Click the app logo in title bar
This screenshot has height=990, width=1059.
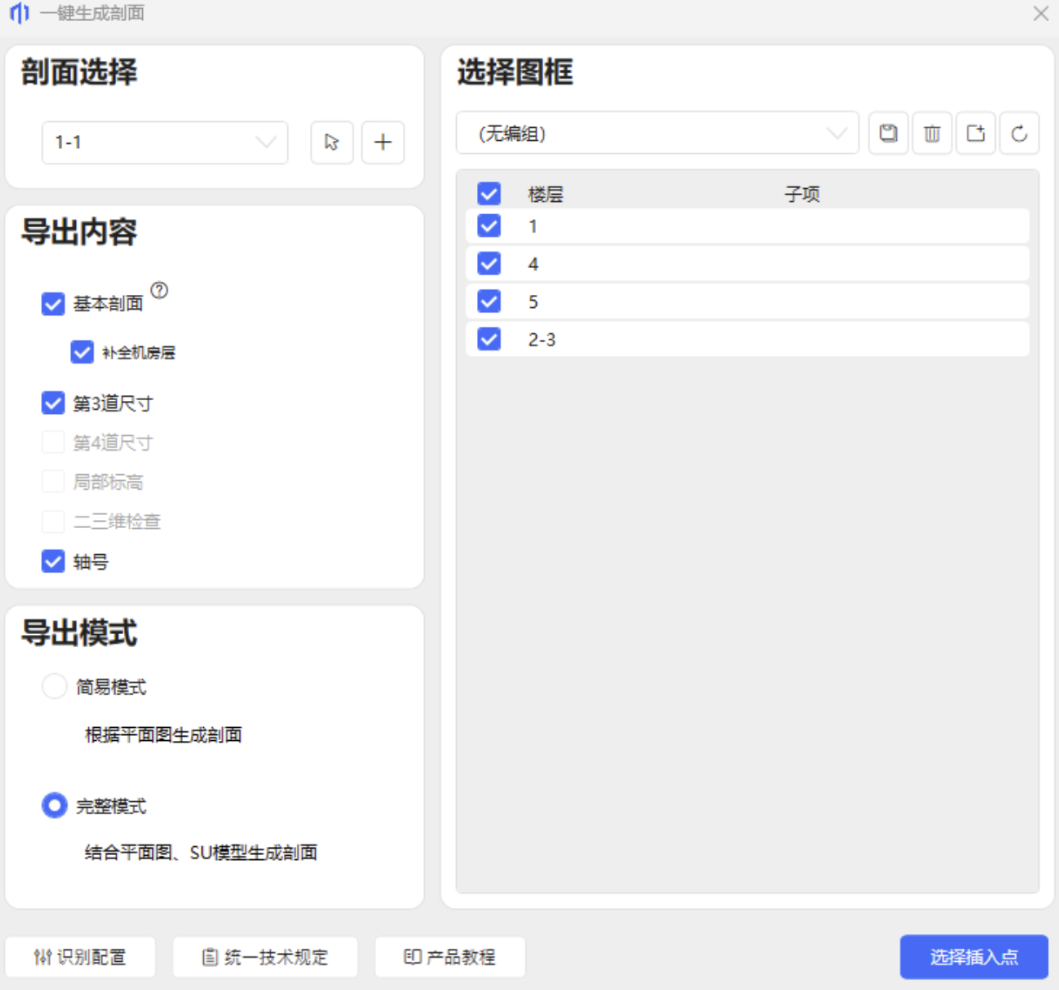[x=19, y=14]
